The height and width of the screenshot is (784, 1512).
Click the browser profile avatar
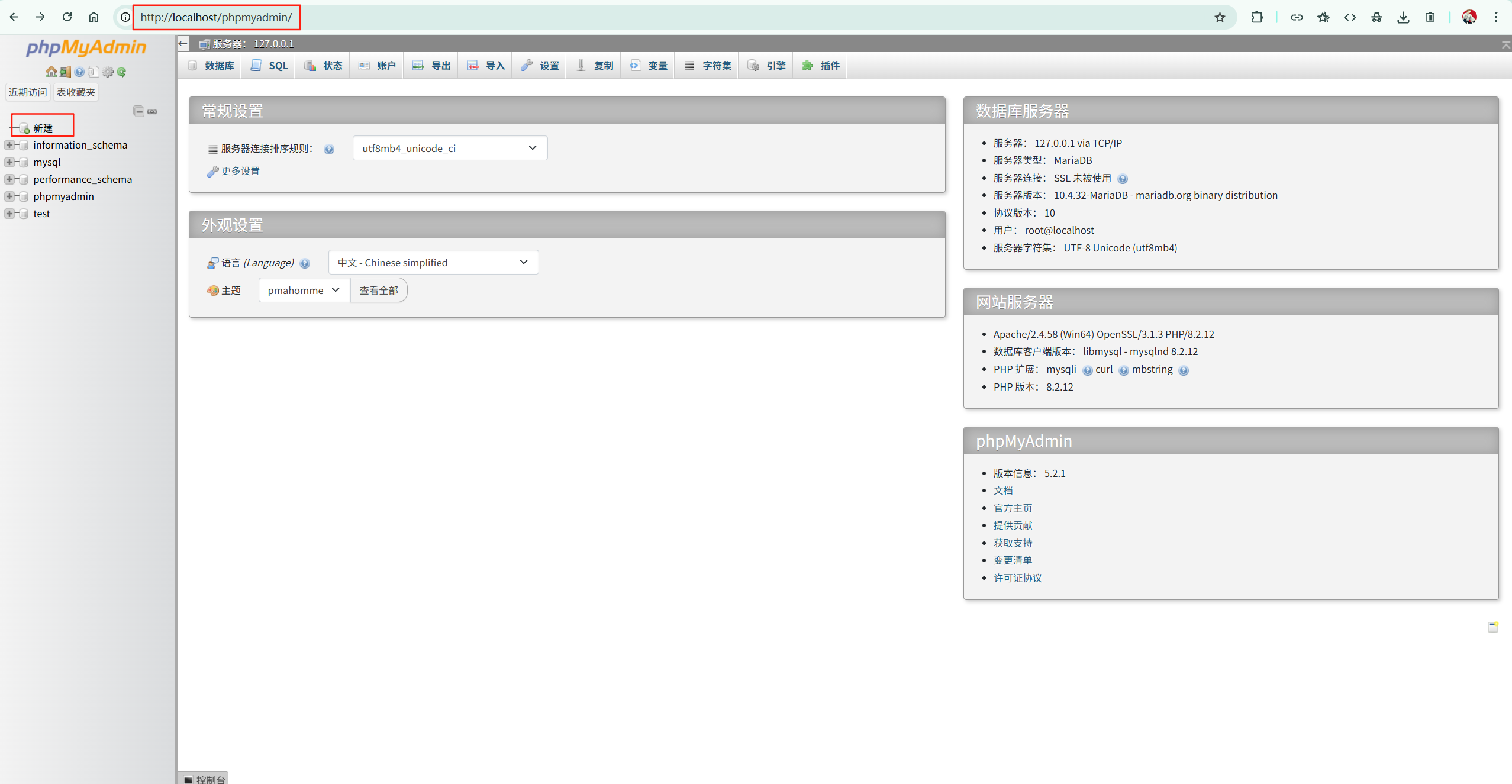pyautogui.click(x=1469, y=17)
